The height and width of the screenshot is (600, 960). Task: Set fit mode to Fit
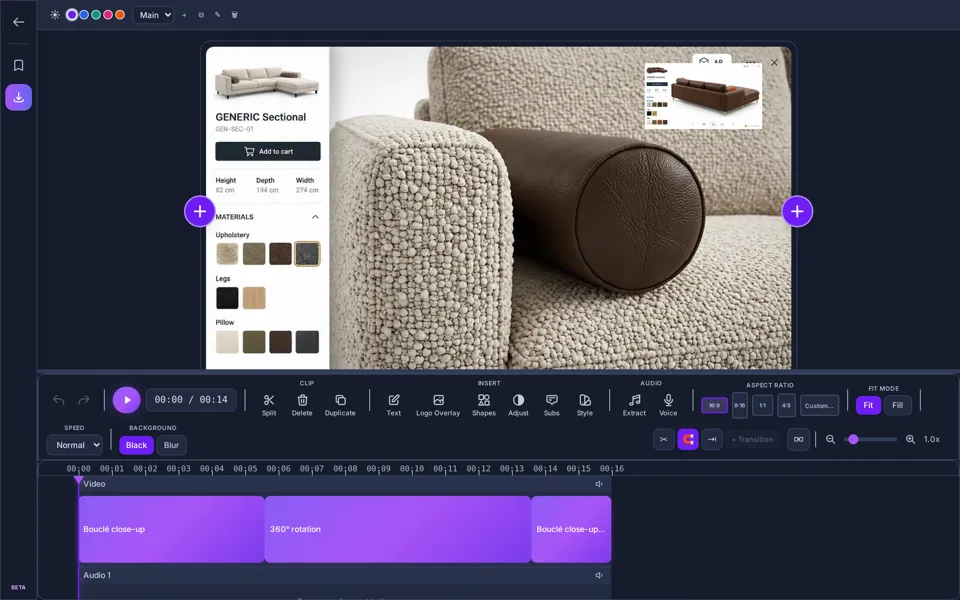[x=868, y=405]
